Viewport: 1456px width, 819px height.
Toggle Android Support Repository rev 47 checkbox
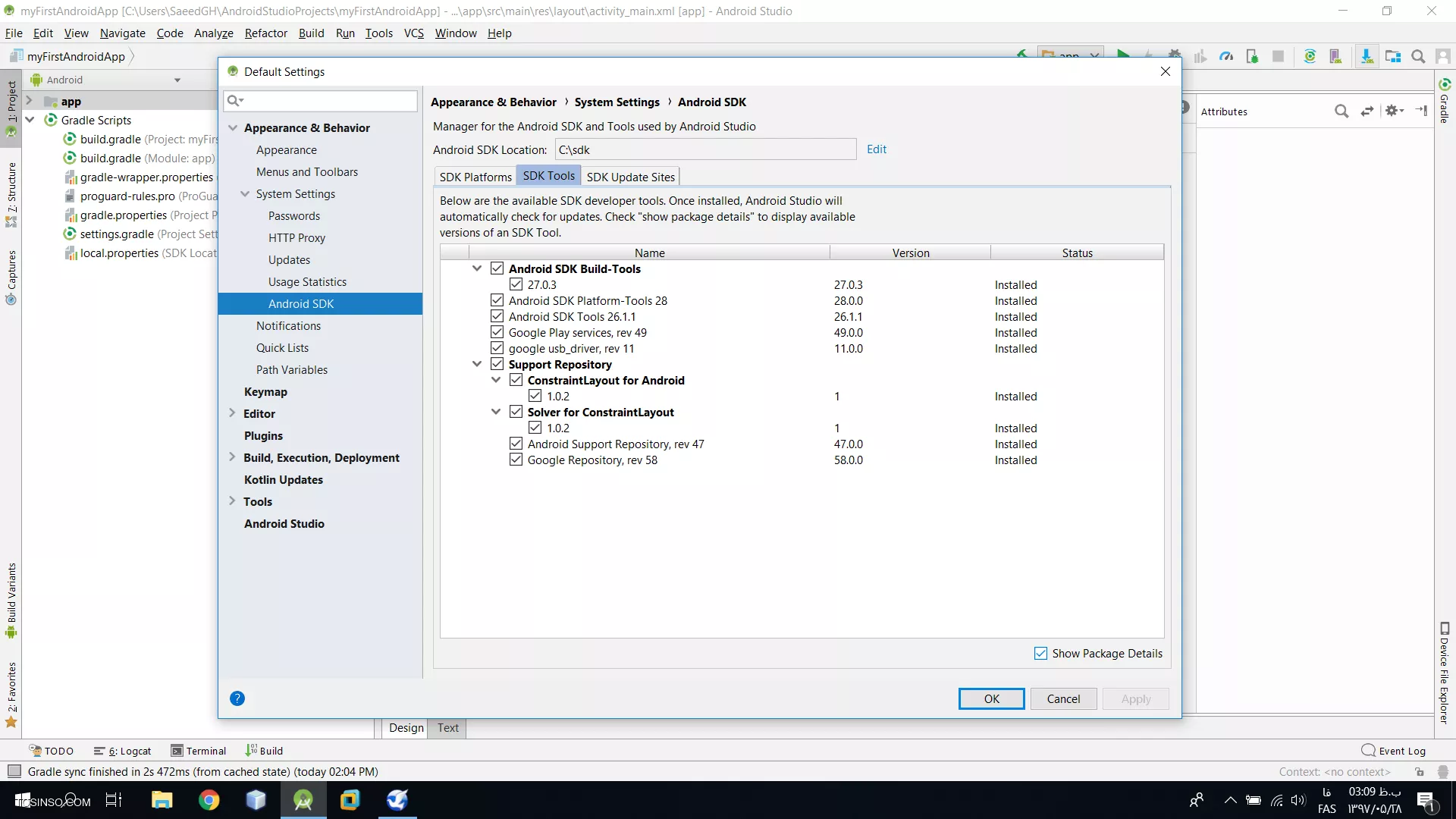(x=516, y=444)
